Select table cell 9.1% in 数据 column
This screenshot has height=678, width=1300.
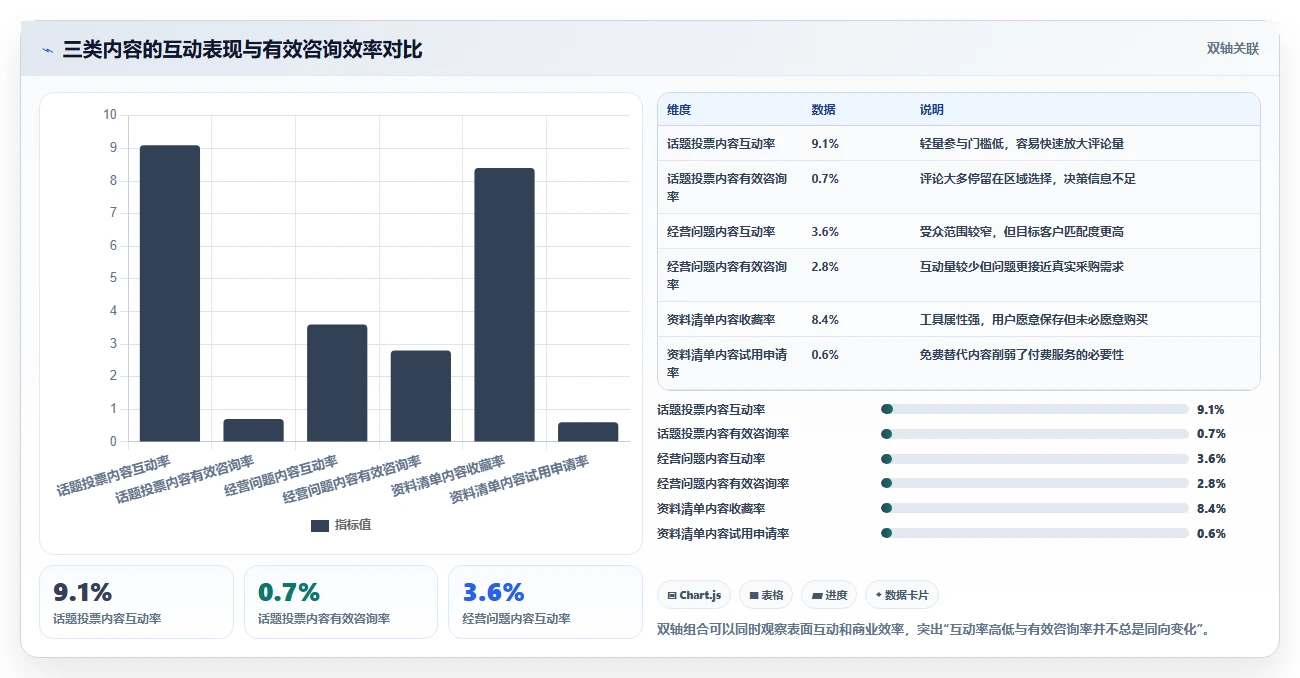(x=825, y=144)
